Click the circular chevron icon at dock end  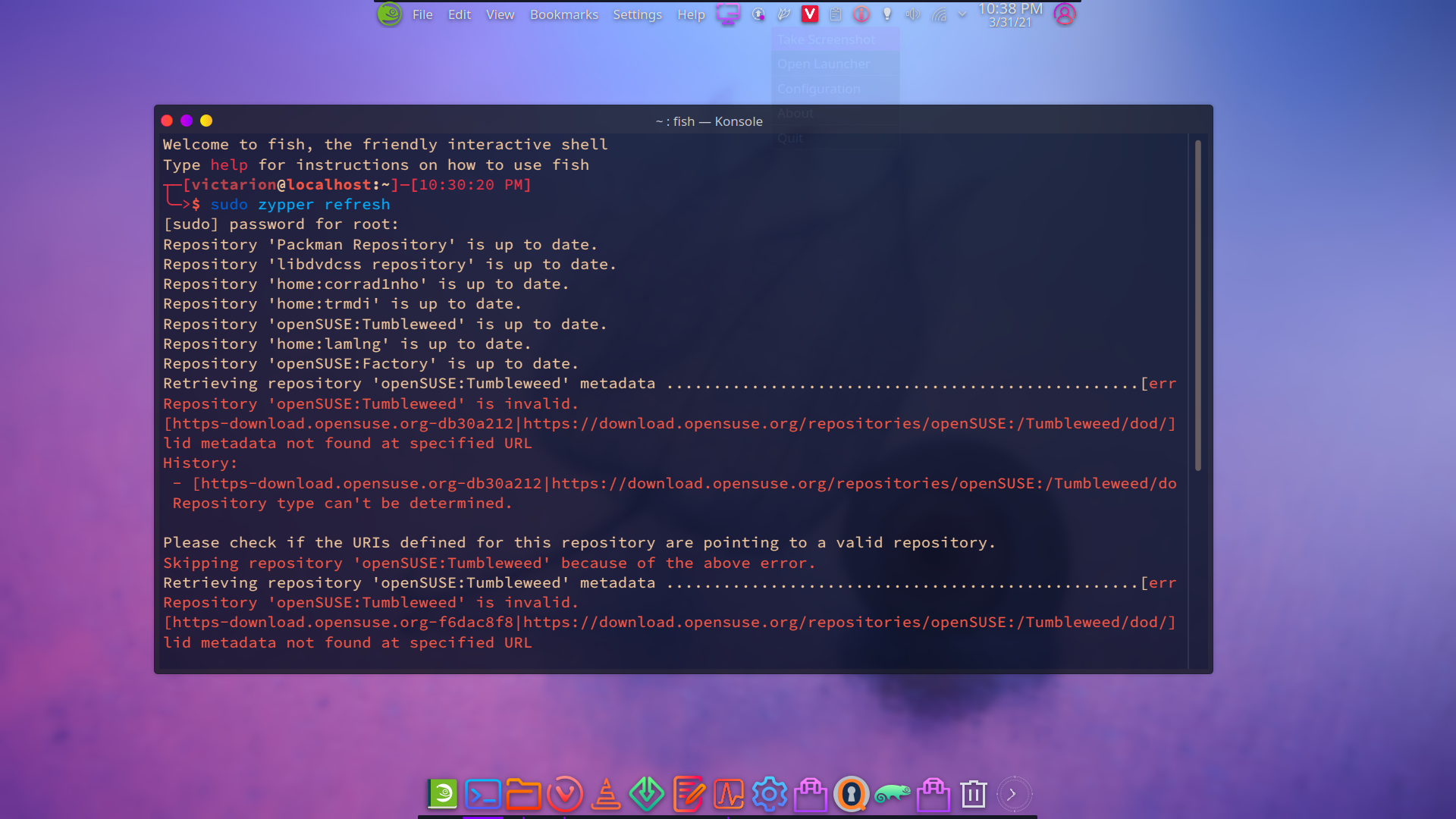coord(1014,794)
